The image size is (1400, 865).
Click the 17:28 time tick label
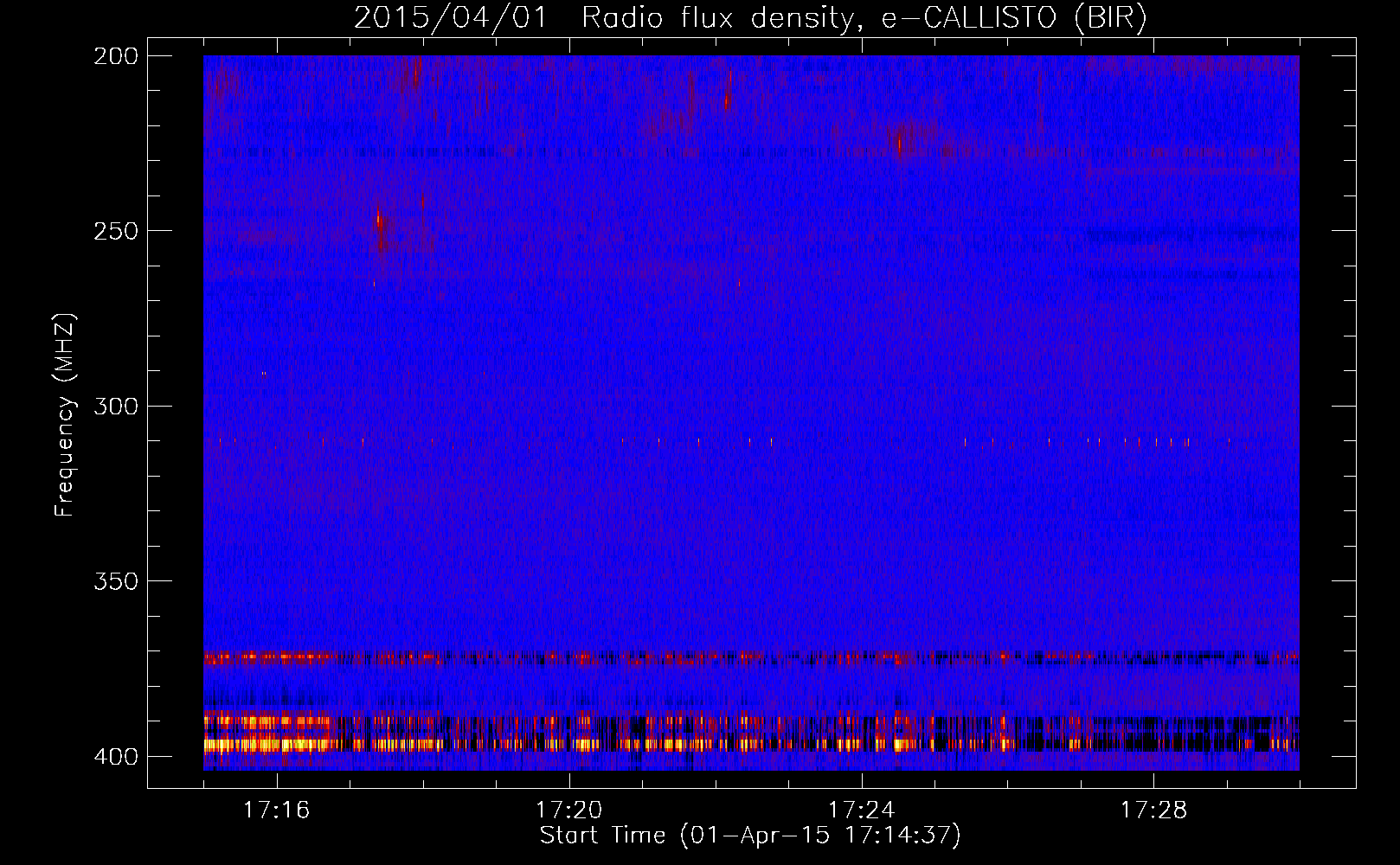[1153, 811]
